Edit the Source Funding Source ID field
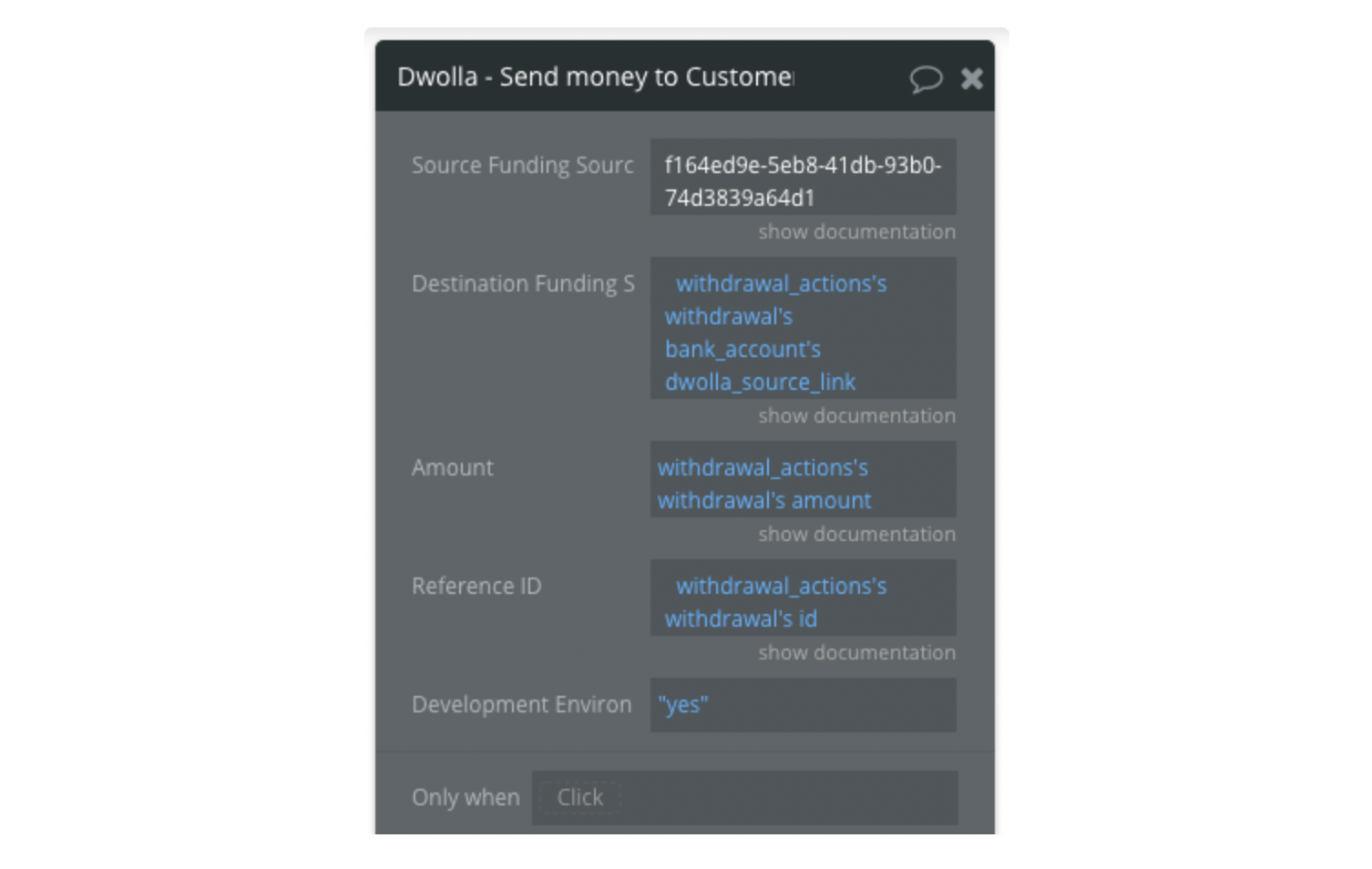This screenshot has width=1372, height=869. [803, 177]
